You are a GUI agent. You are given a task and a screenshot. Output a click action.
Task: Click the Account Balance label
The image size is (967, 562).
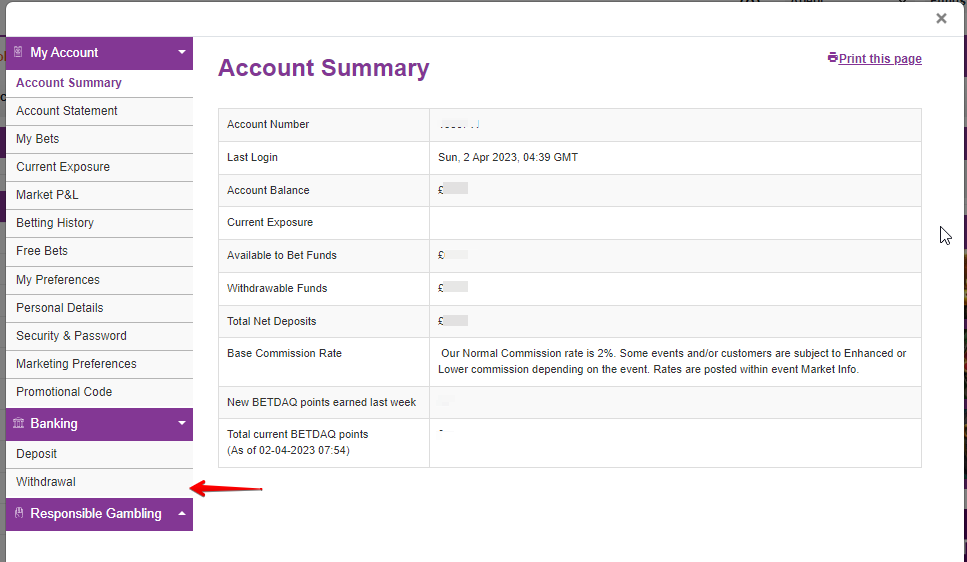[268, 191]
